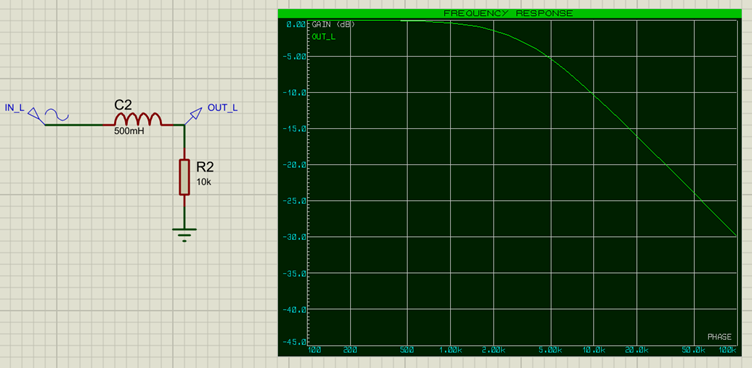Click the -20.0 gain axis value
Viewport: 752px width, 368px height.
point(294,165)
